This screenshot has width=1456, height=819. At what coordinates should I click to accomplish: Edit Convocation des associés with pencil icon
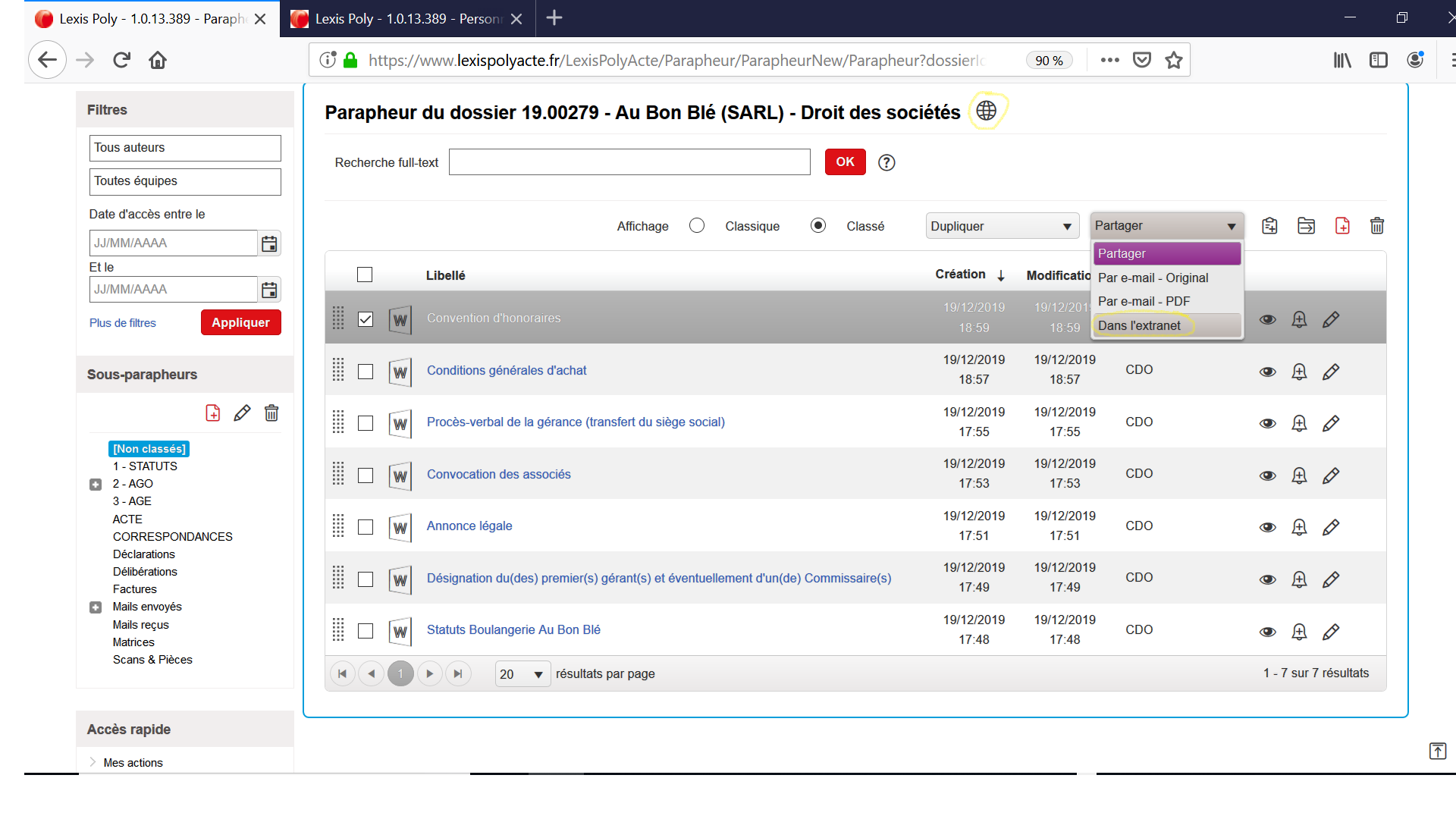coord(1331,475)
